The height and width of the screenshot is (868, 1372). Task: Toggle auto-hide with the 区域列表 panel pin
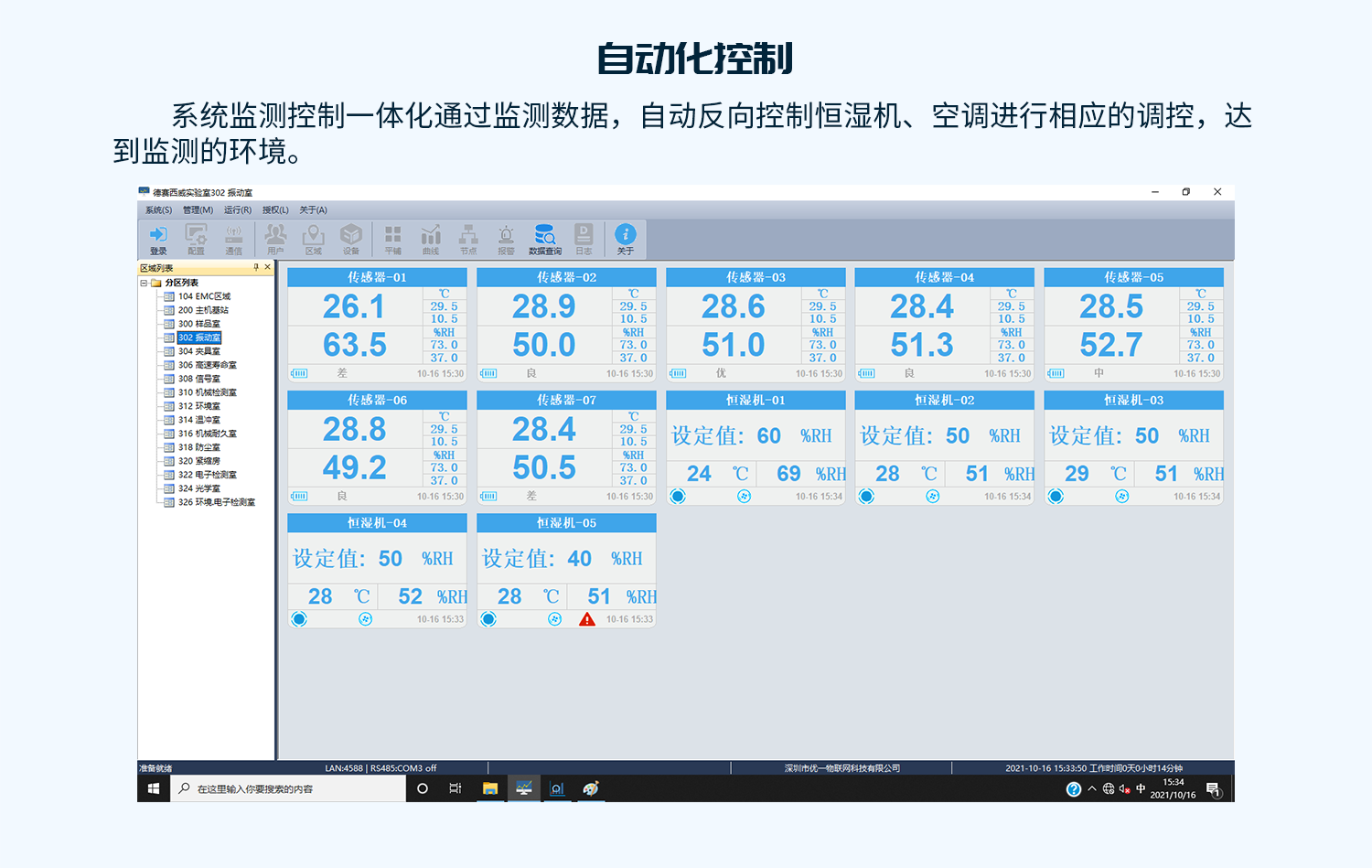(256, 267)
